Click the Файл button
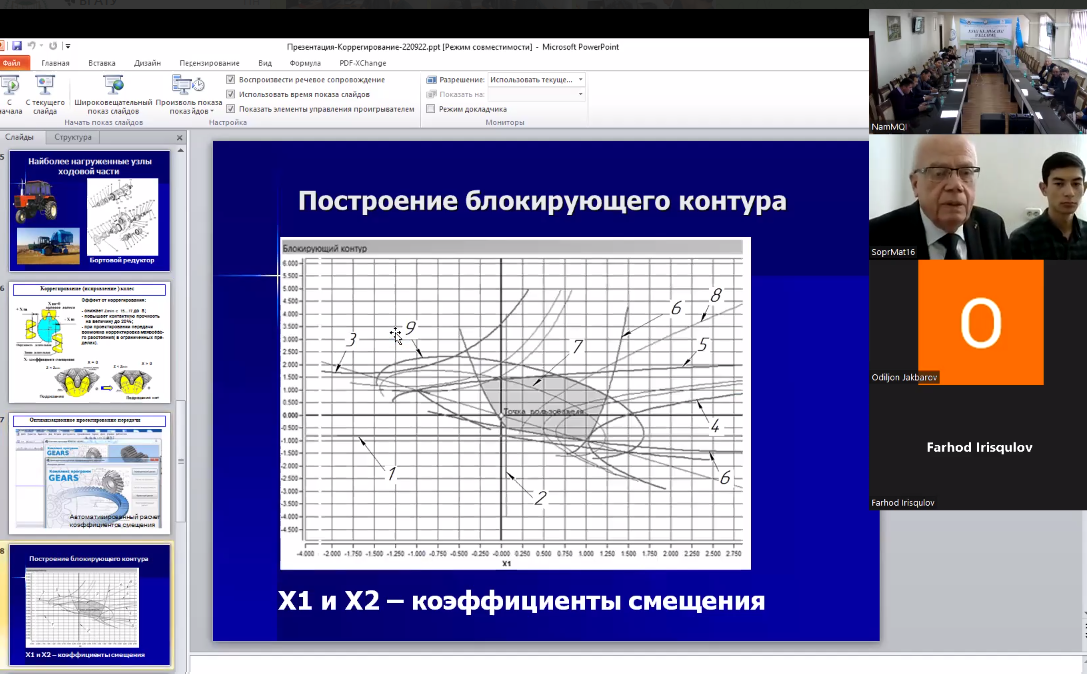 point(12,63)
